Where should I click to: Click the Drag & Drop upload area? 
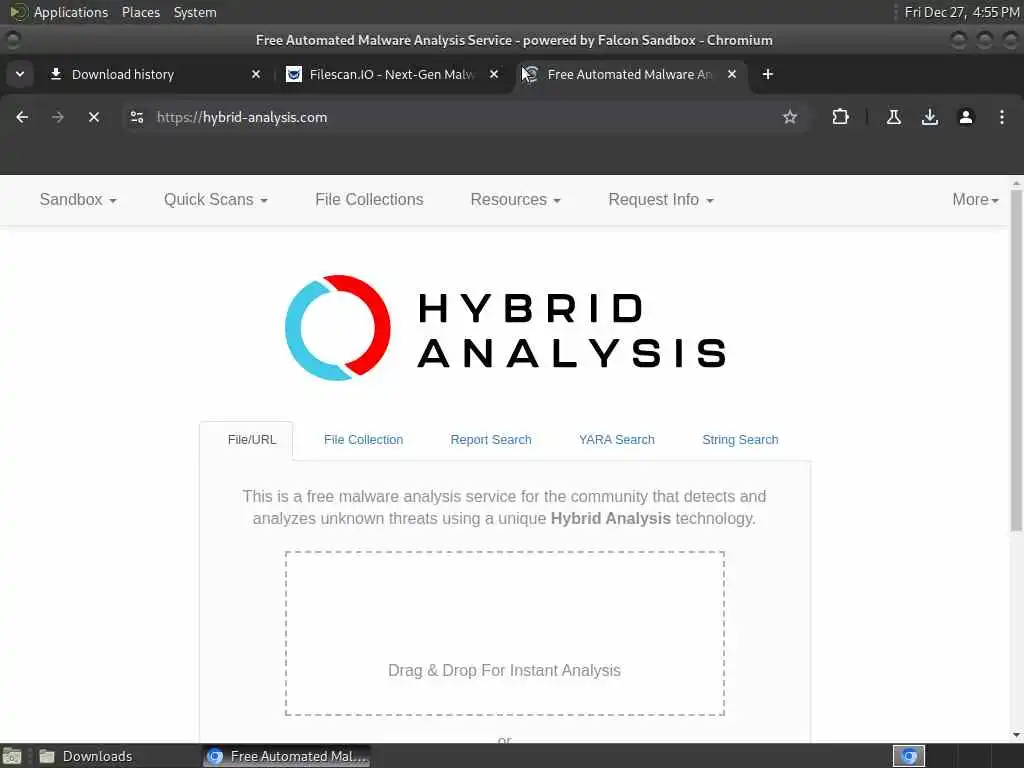505,633
